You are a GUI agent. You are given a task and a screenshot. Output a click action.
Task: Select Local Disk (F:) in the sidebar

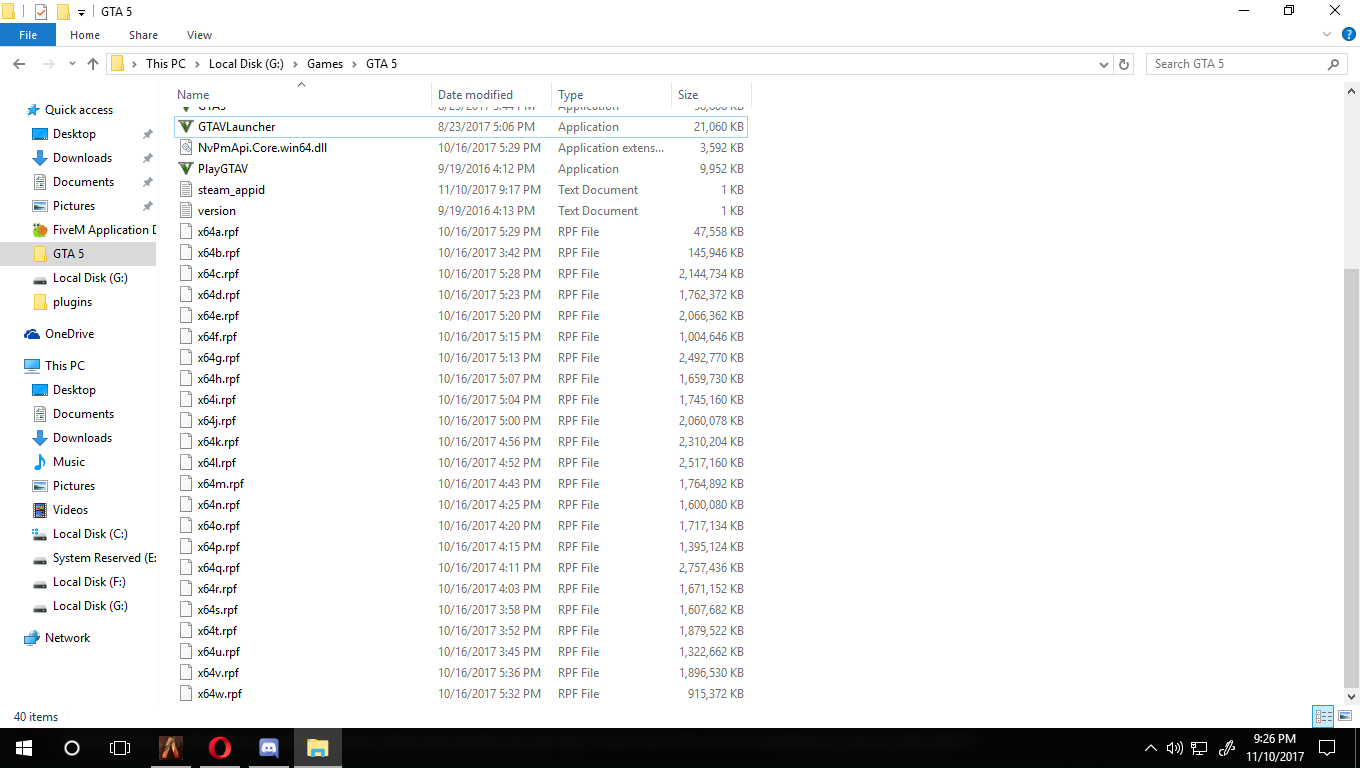pyautogui.click(x=89, y=582)
